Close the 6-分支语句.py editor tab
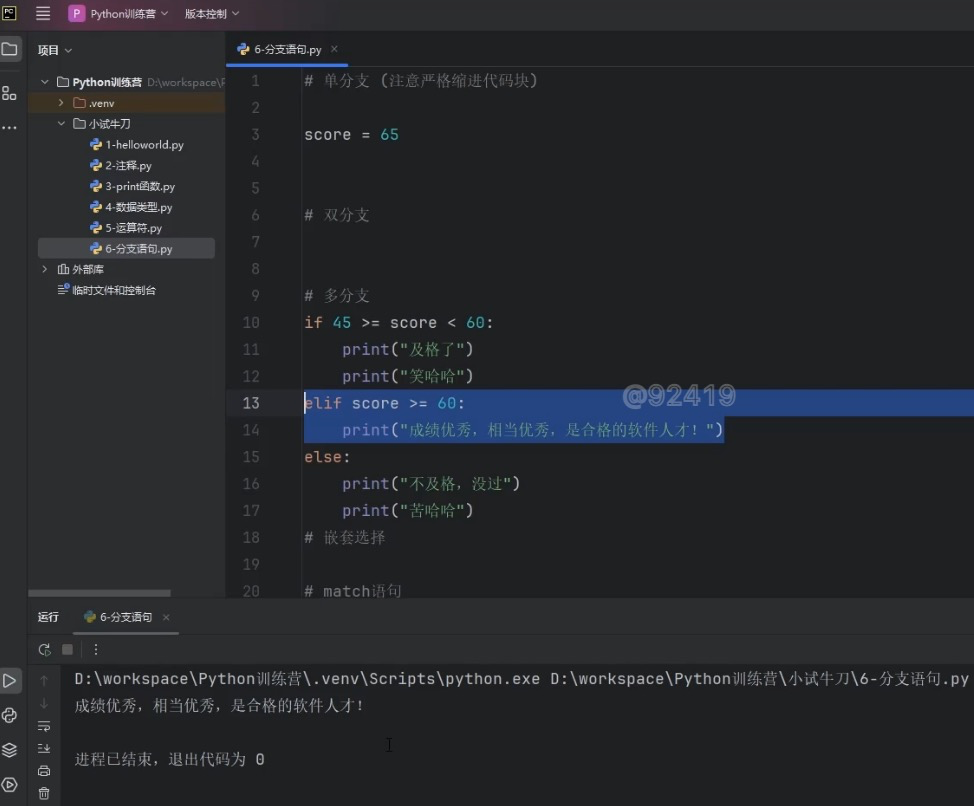The image size is (974, 806). 334,48
